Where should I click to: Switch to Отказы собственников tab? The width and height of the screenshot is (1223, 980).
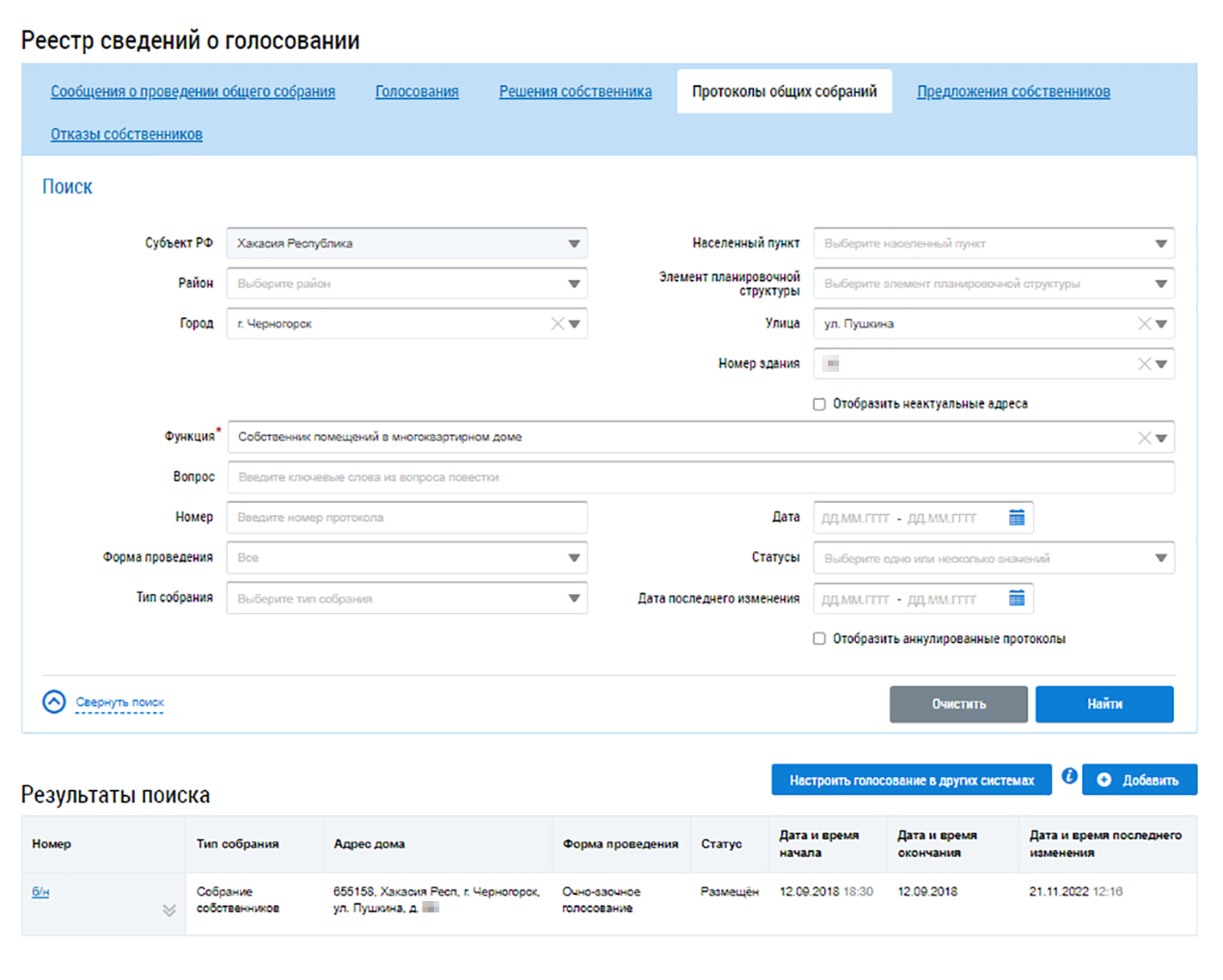tap(126, 134)
